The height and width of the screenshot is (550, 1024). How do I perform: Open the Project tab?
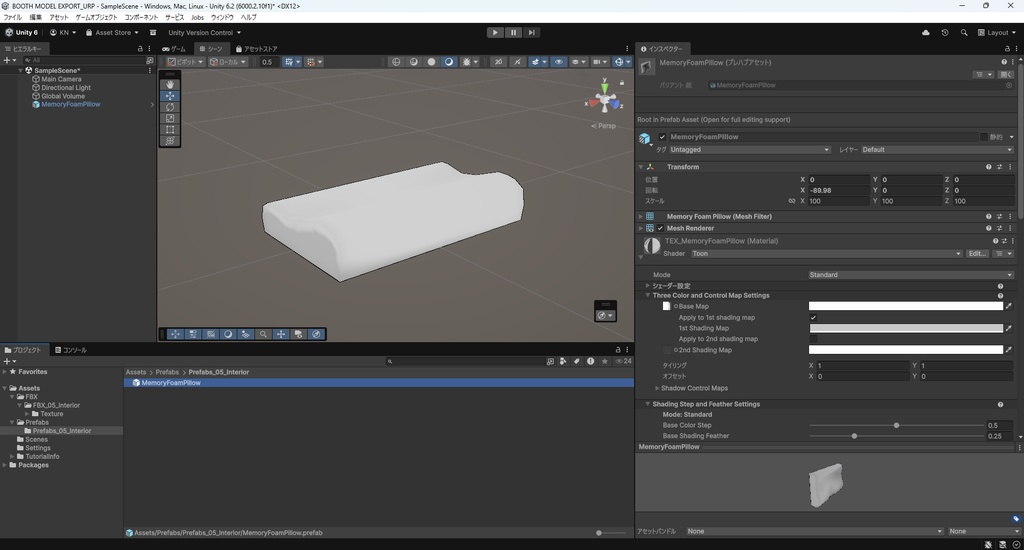[24, 350]
